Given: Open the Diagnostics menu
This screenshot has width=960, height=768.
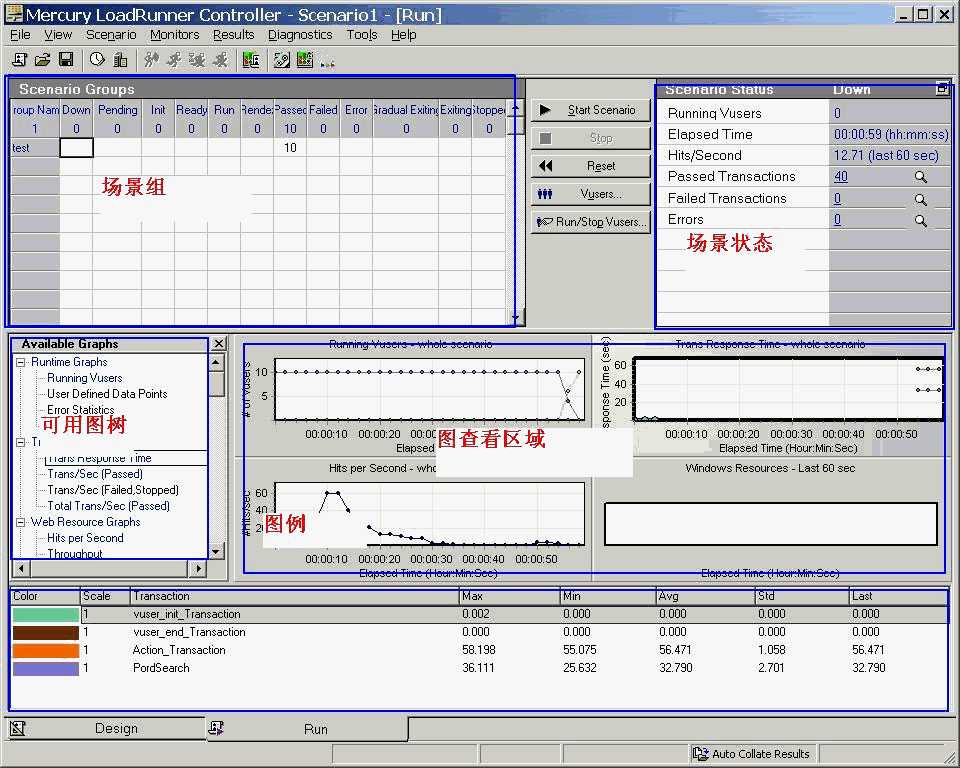Looking at the screenshot, I should pos(300,35).
